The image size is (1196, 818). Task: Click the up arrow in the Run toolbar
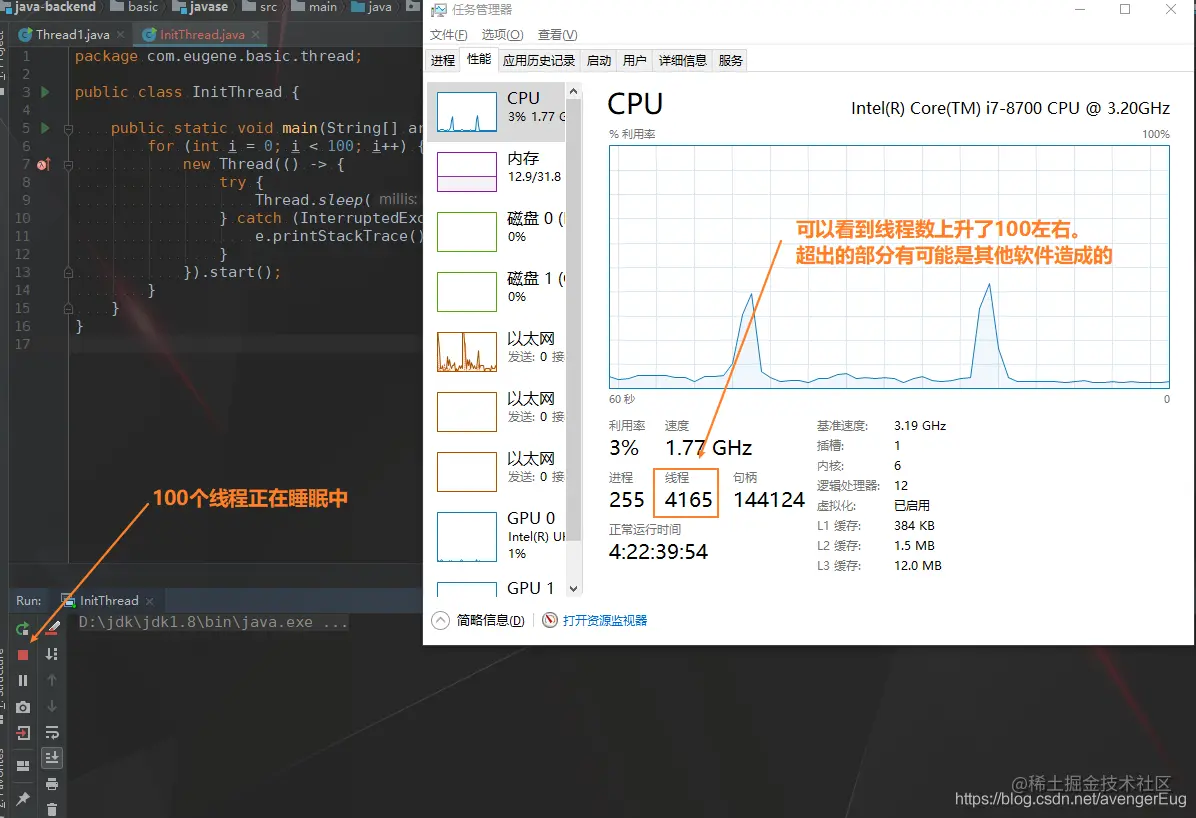click(52, 680)
